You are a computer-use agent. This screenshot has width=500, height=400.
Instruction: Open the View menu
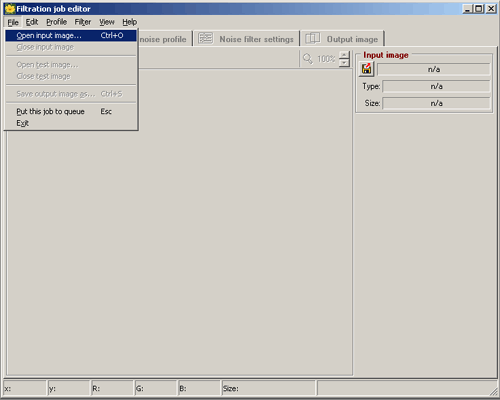coord(107,22)
